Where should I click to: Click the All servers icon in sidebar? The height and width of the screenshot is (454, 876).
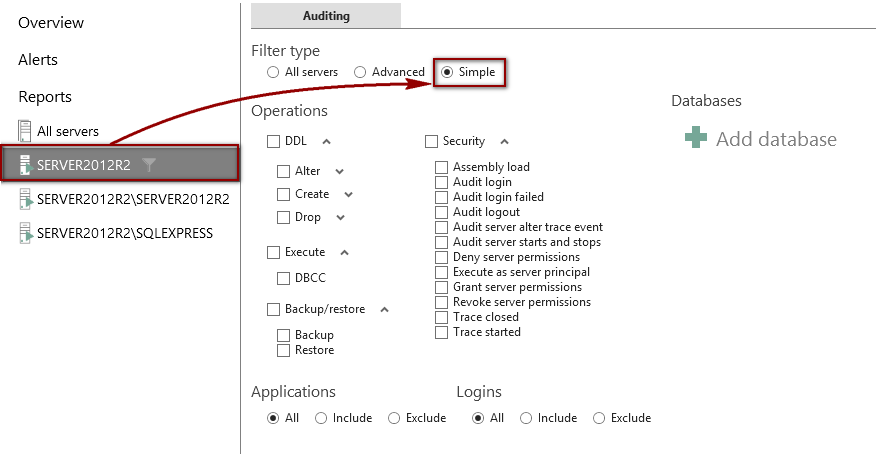(x=25, y=131)
